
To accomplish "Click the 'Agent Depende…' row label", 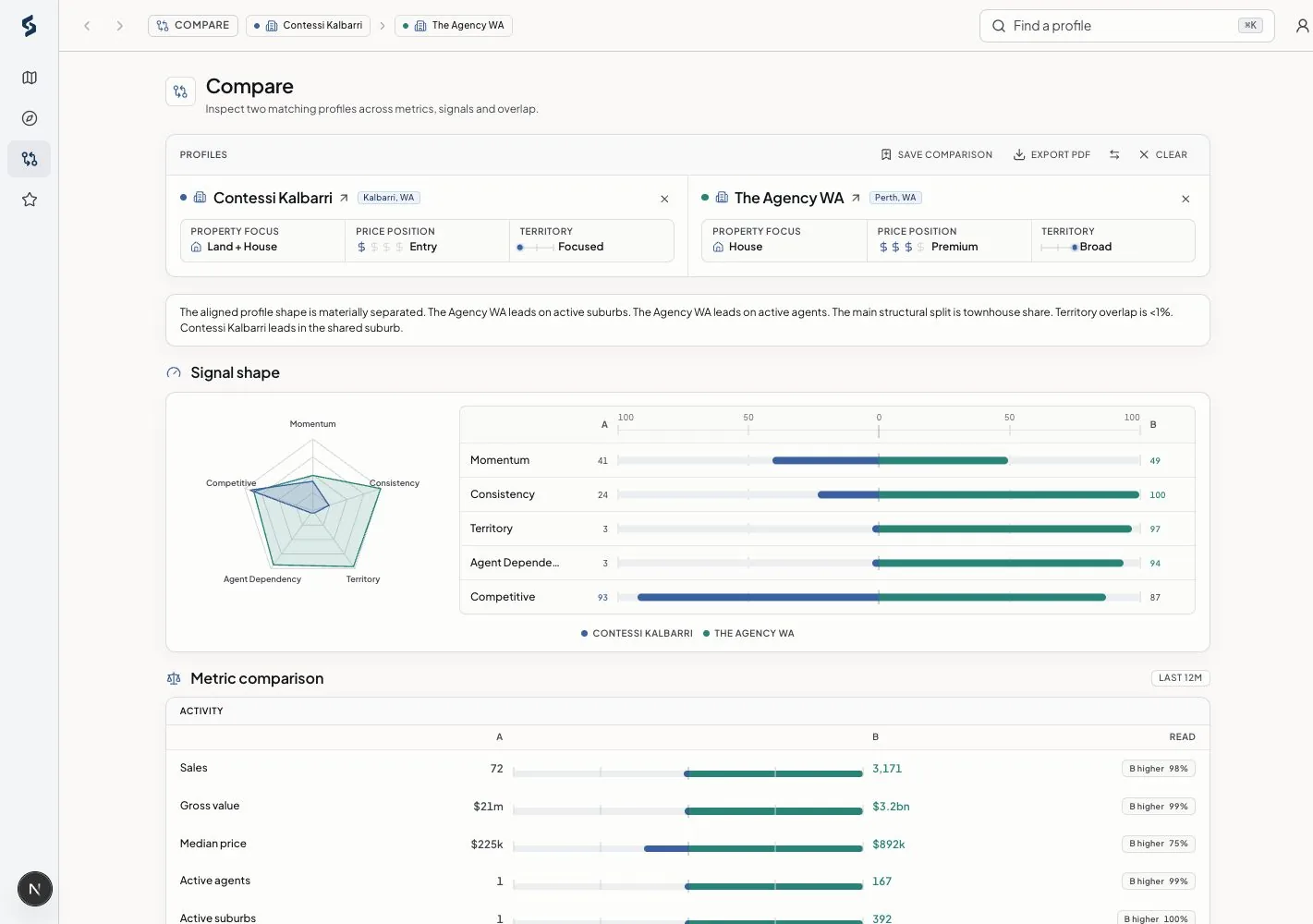I will (x=515, y=563).
